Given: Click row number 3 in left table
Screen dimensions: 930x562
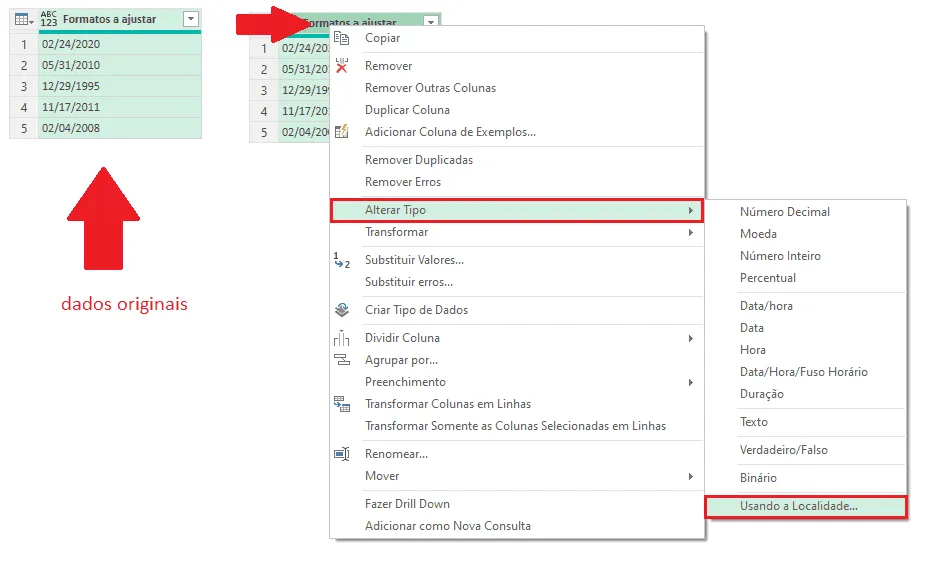Looking at the screenshot, I should [24, 87].
